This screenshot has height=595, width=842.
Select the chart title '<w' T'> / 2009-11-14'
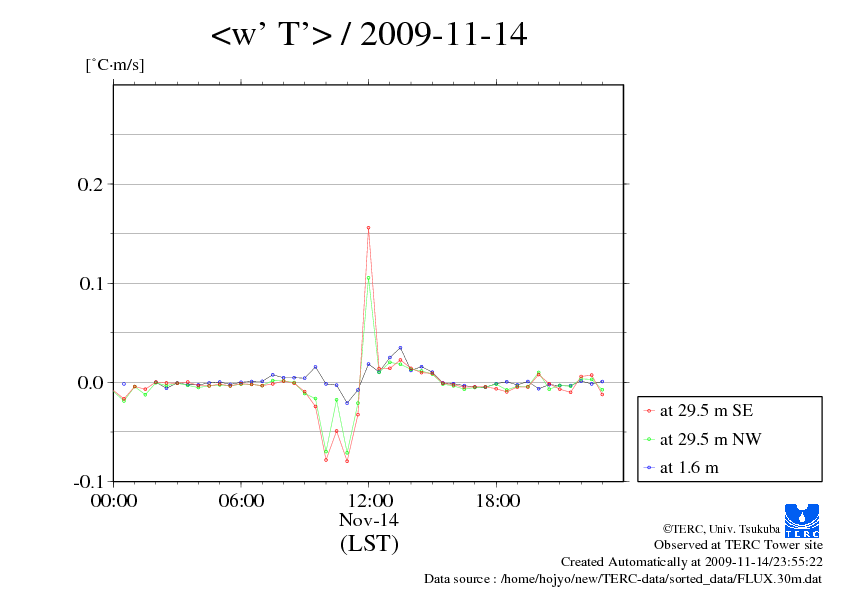pos(368,35)
